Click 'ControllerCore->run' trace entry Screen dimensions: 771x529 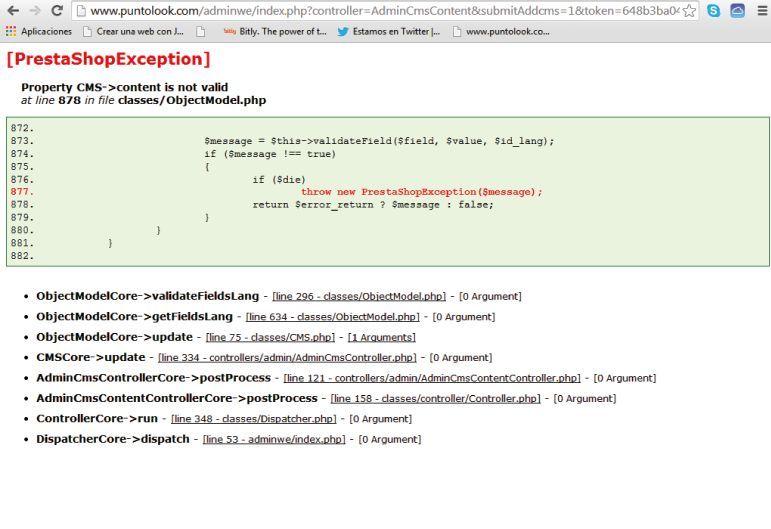point(97,418)
